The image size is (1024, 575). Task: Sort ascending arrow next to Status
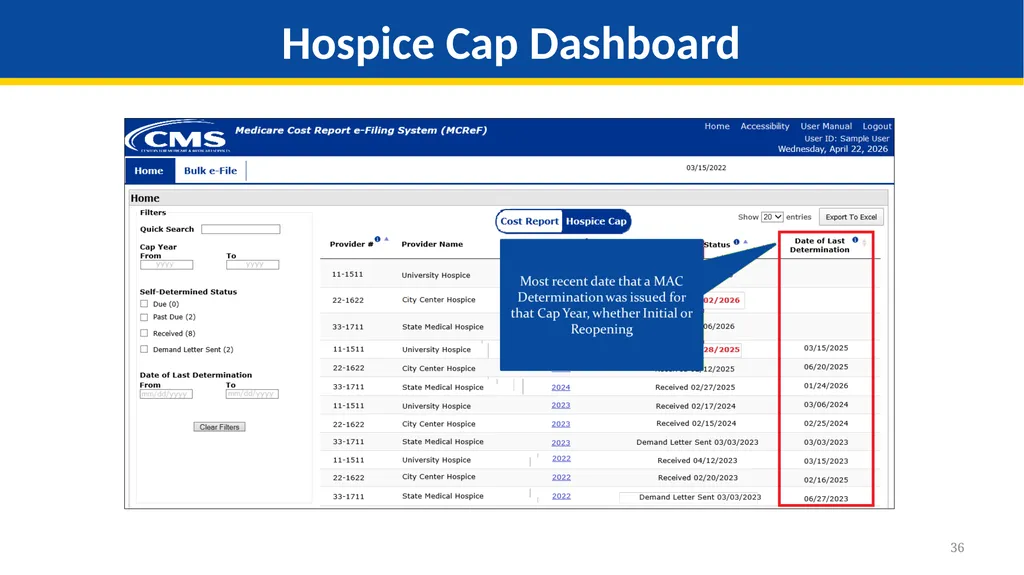pyautogui.click(x=745, y=242)
